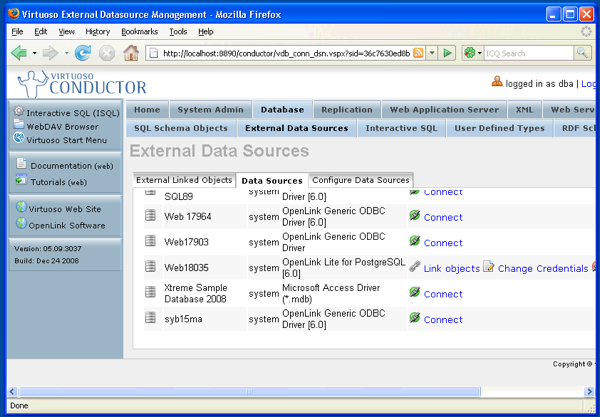Click the Virtuoso Web Site globe icon
The width and height of the screenshot is (600, 417).
tap(21, 207)
